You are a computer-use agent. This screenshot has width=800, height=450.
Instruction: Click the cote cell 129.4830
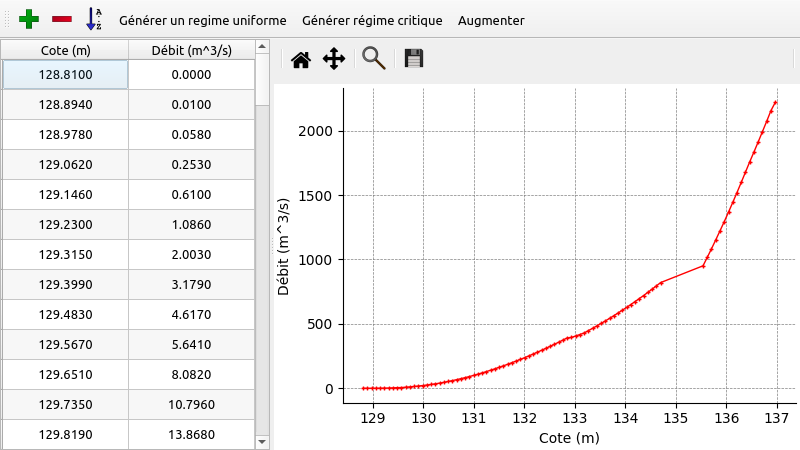65,315
